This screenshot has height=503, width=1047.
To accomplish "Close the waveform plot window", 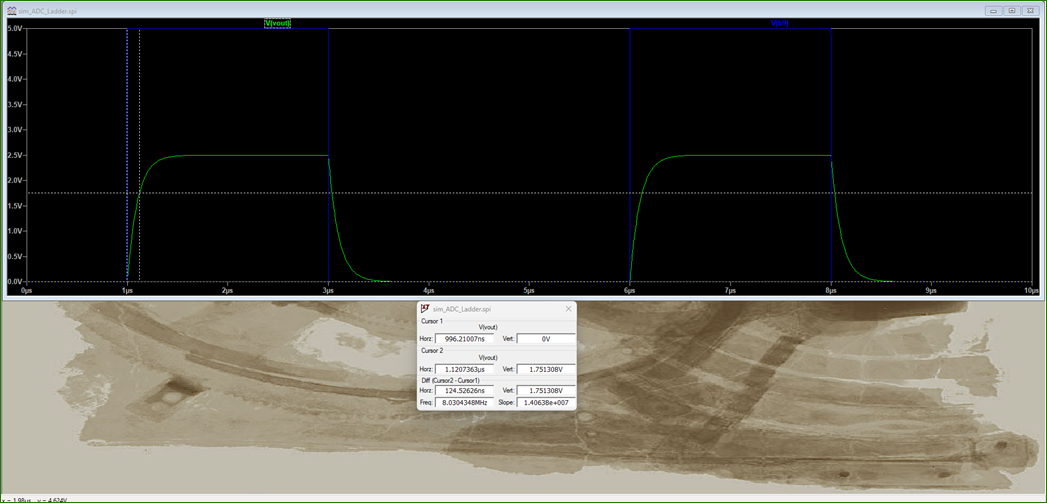I will 1030,11.
